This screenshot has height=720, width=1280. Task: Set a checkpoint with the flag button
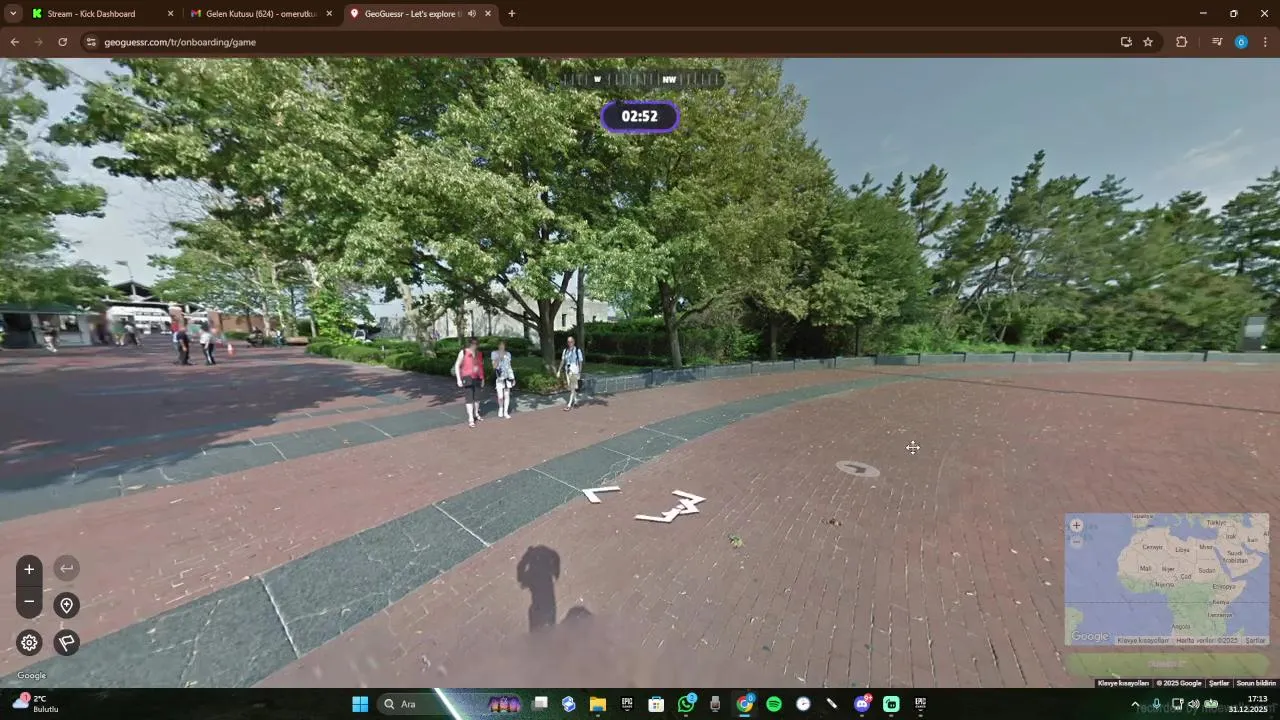point(66,642)
